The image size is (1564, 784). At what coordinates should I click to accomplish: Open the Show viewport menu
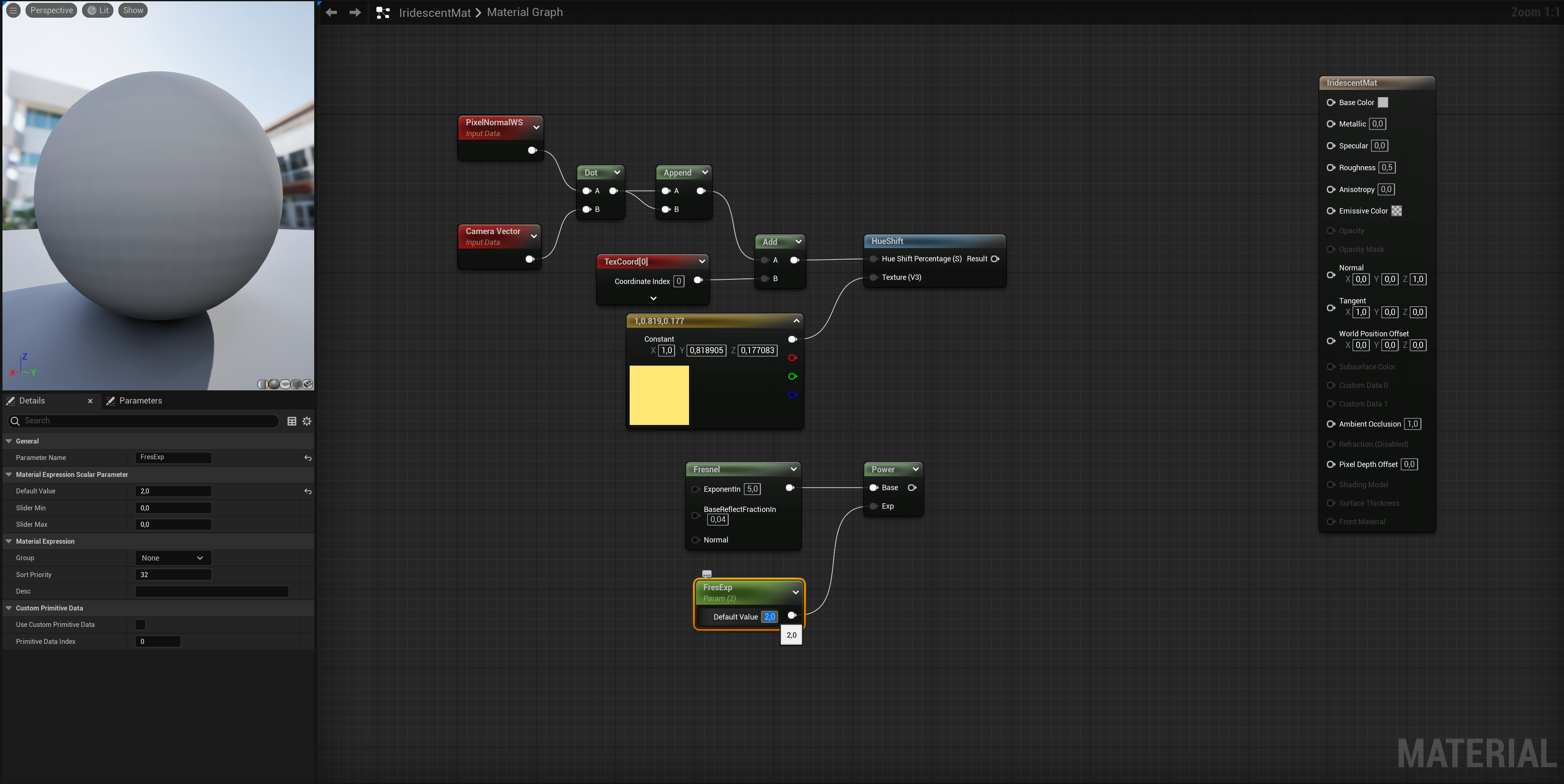(133, 10)
